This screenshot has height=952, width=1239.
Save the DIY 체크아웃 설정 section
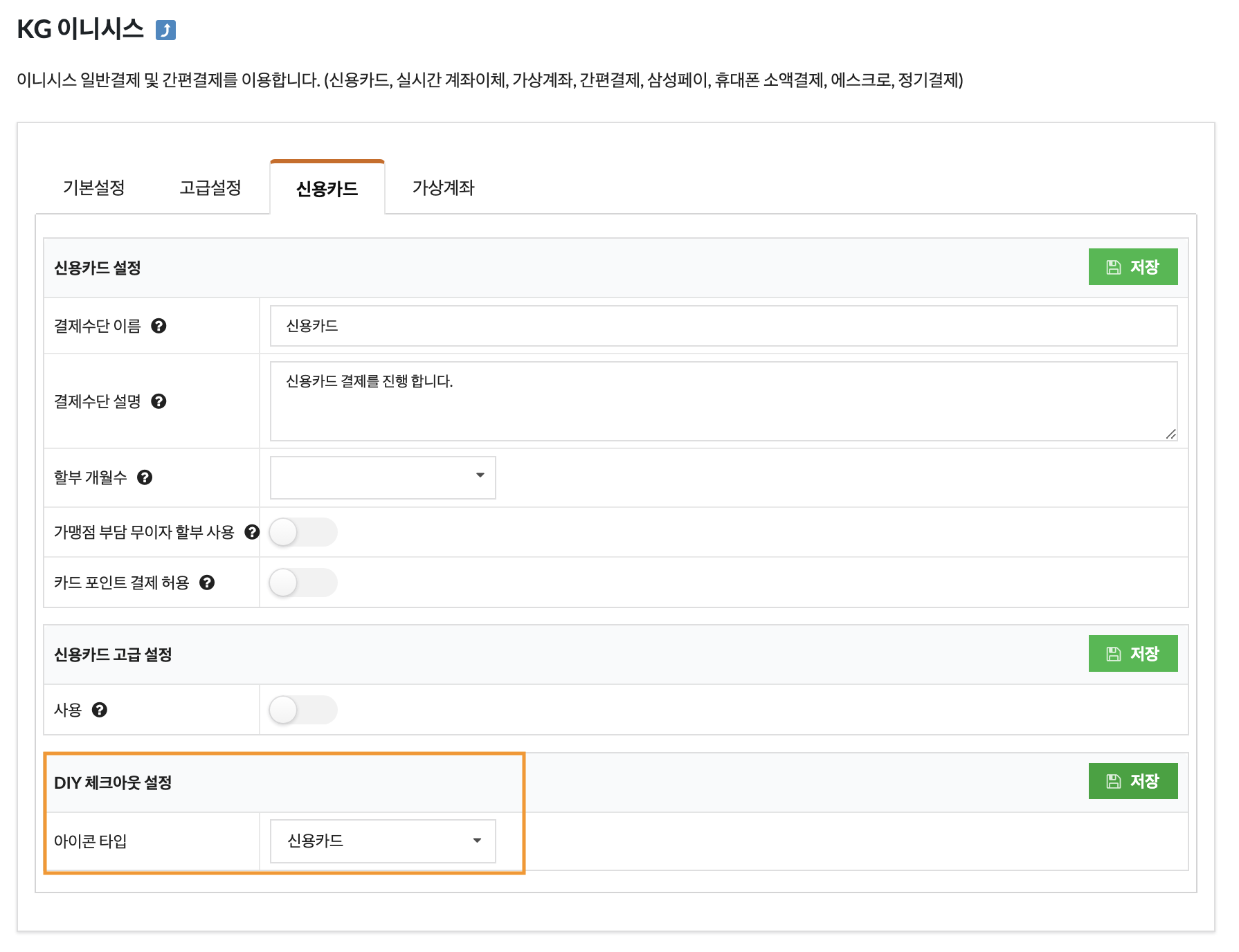(x=1132, y=781)
